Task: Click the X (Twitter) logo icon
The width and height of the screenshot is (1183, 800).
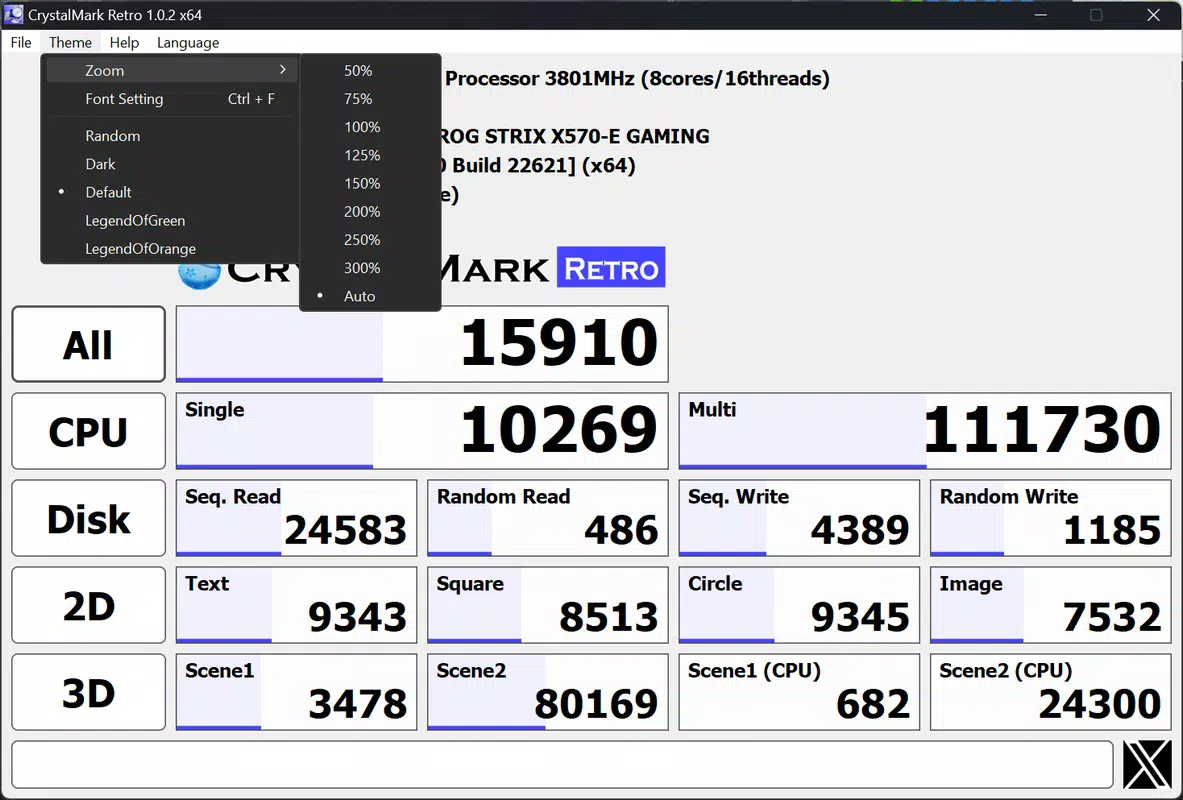Action: [x=1148, y=765]
